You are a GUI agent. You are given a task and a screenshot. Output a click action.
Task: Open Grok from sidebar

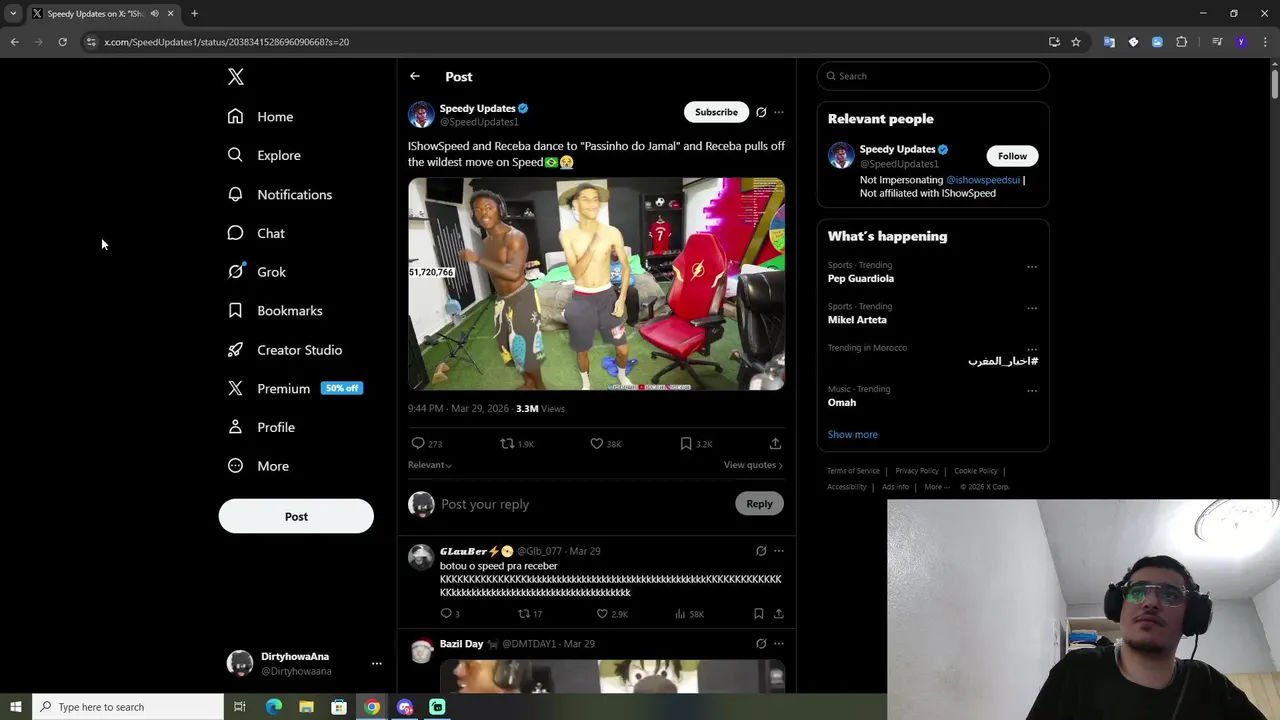point(256,272)
